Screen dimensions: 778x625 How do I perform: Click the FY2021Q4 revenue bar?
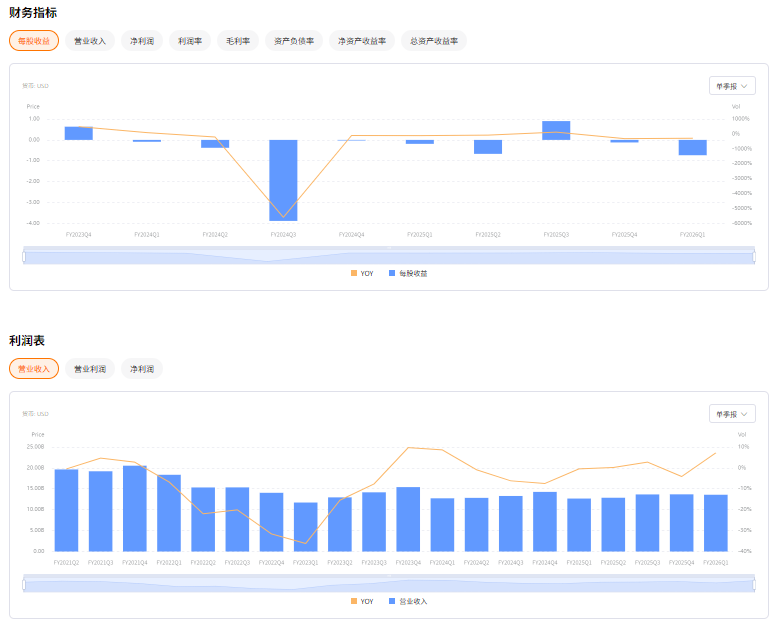(134, 508)
